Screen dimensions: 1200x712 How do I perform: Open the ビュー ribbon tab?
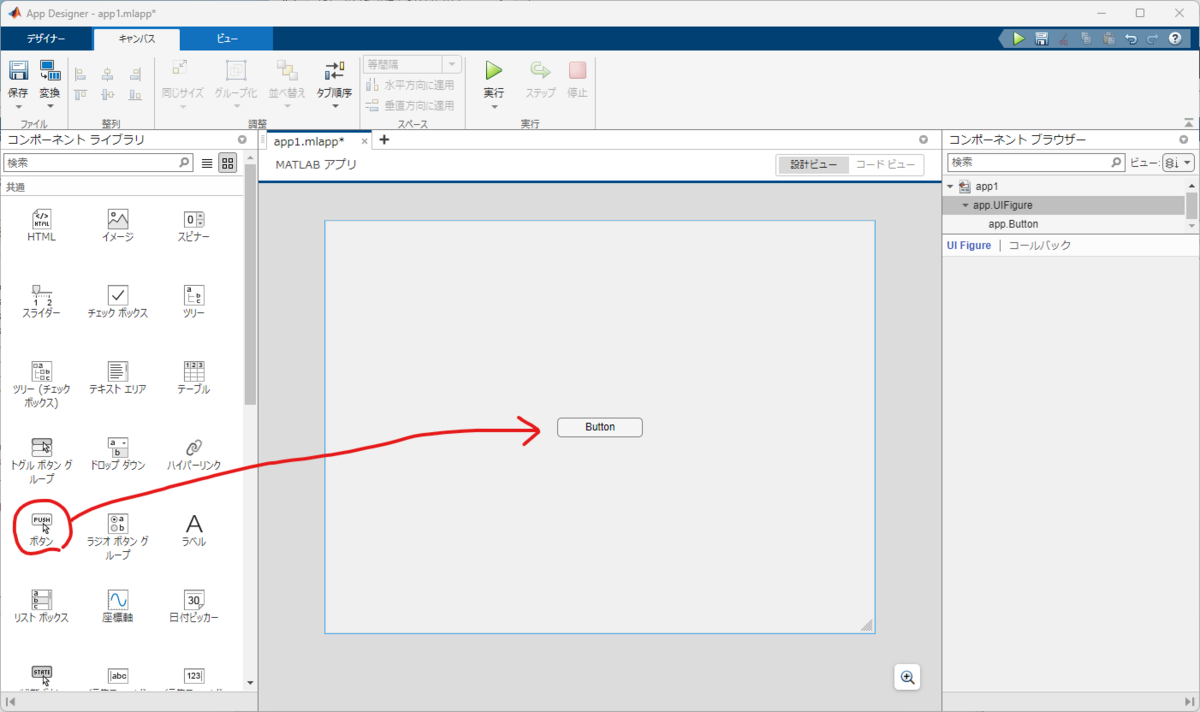(x=227, y=39)
